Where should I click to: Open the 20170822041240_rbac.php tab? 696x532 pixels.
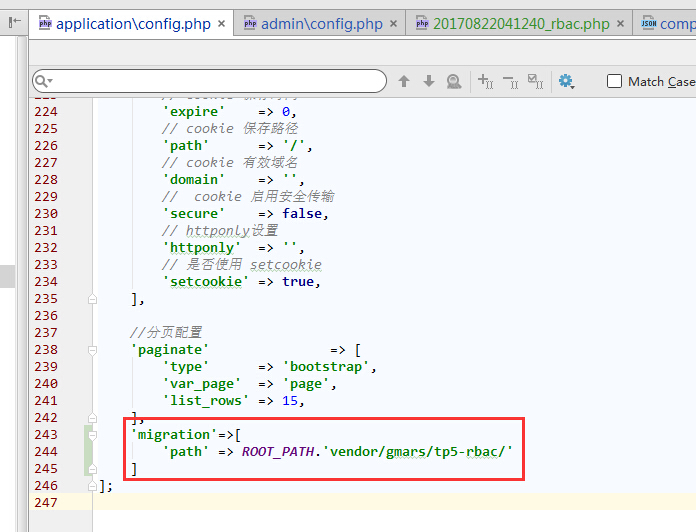click(521, 23)
